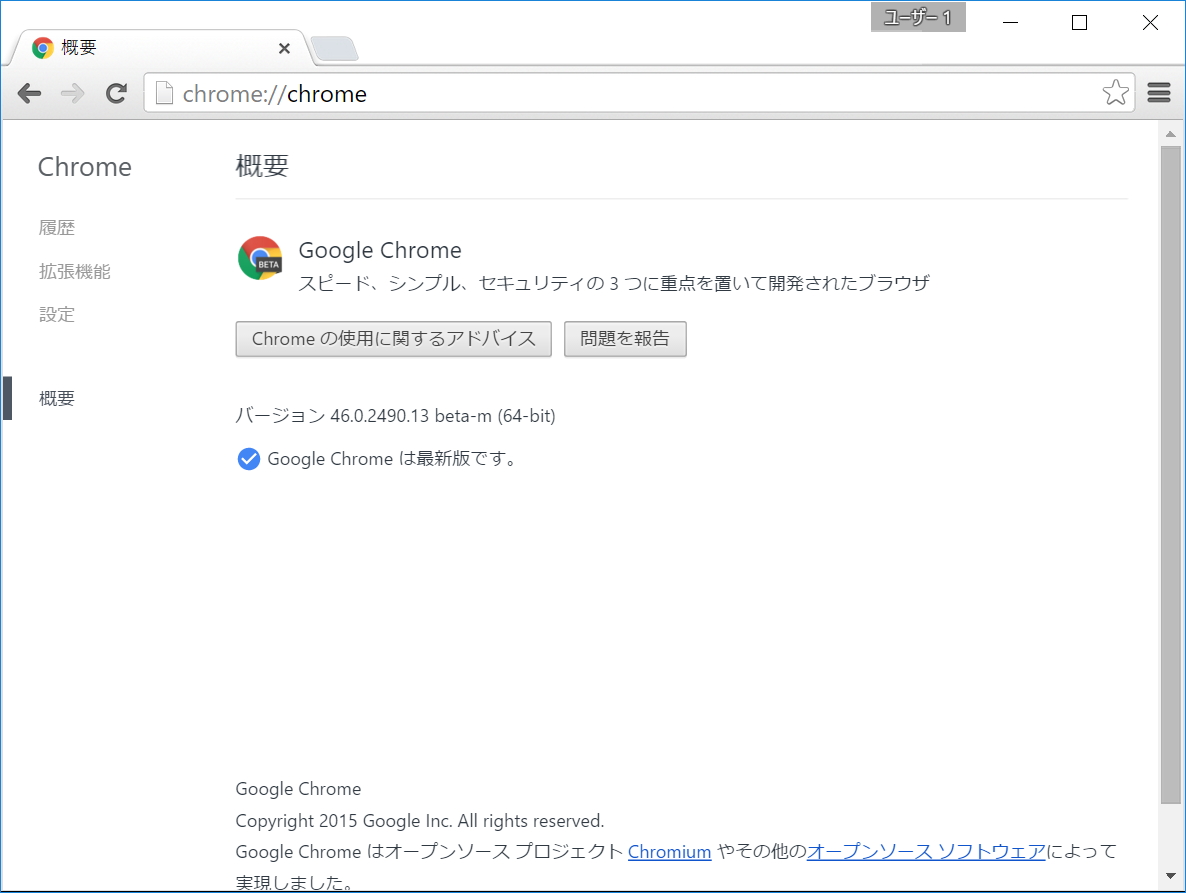This screenshot has height=893, width=1186.
Task: Click the blue update checkmark icon
Action: point(248,459)
